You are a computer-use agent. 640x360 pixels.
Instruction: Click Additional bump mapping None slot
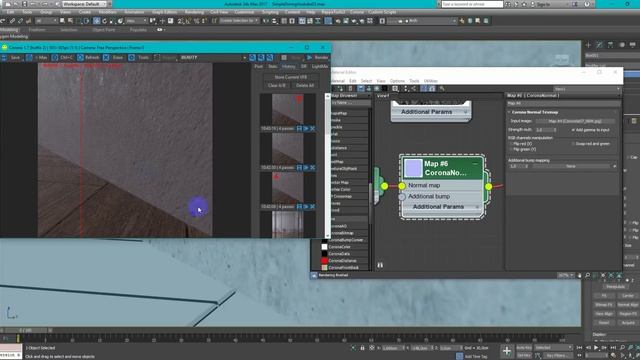(571, 166)
